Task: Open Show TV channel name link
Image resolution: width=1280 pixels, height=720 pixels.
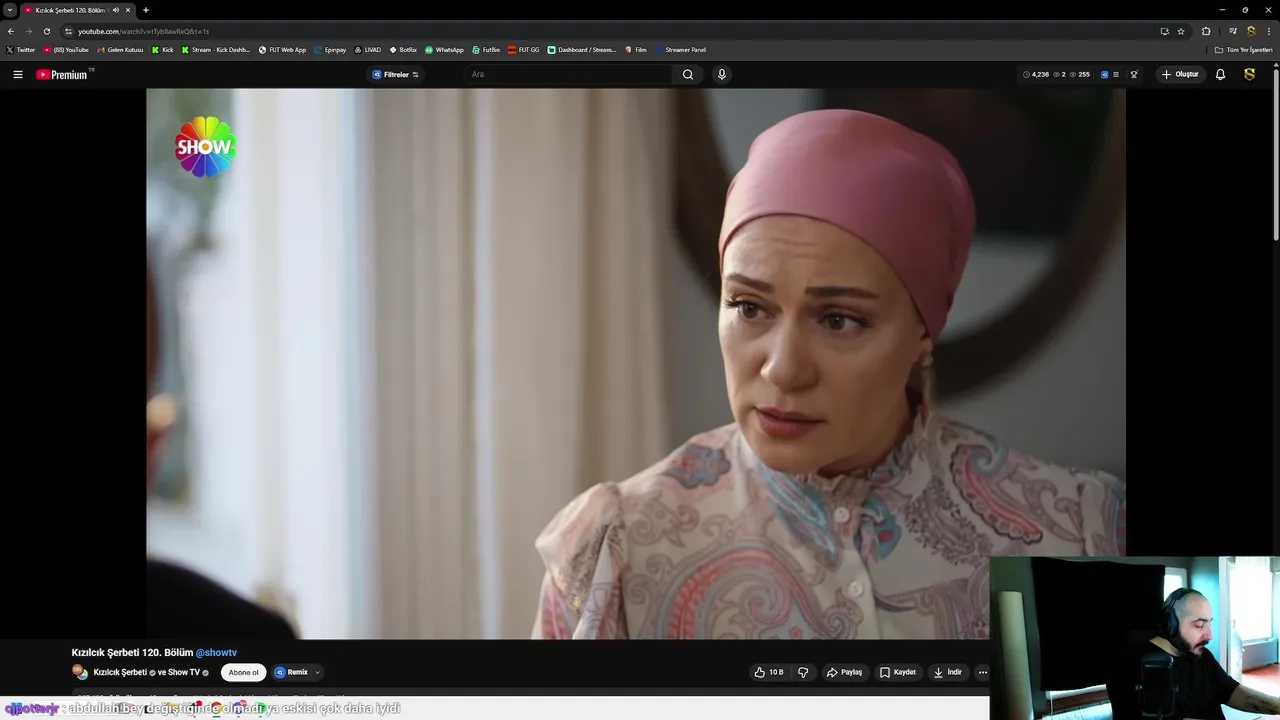Action: (184, 672)
